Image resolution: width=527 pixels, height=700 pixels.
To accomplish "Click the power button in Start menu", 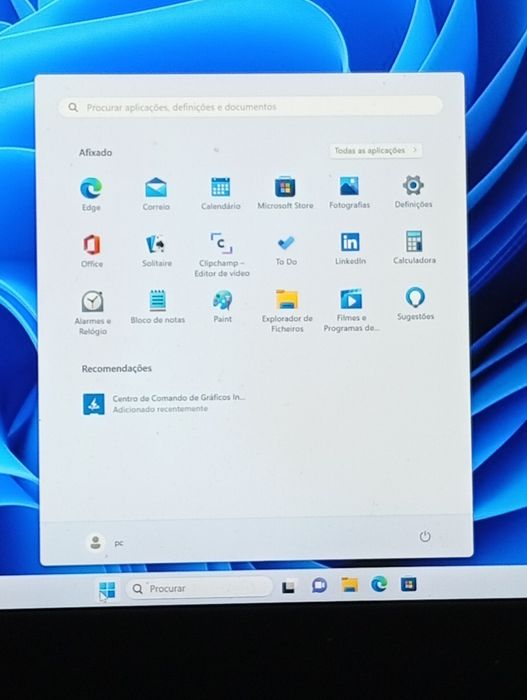I will (x=425, y=536).
